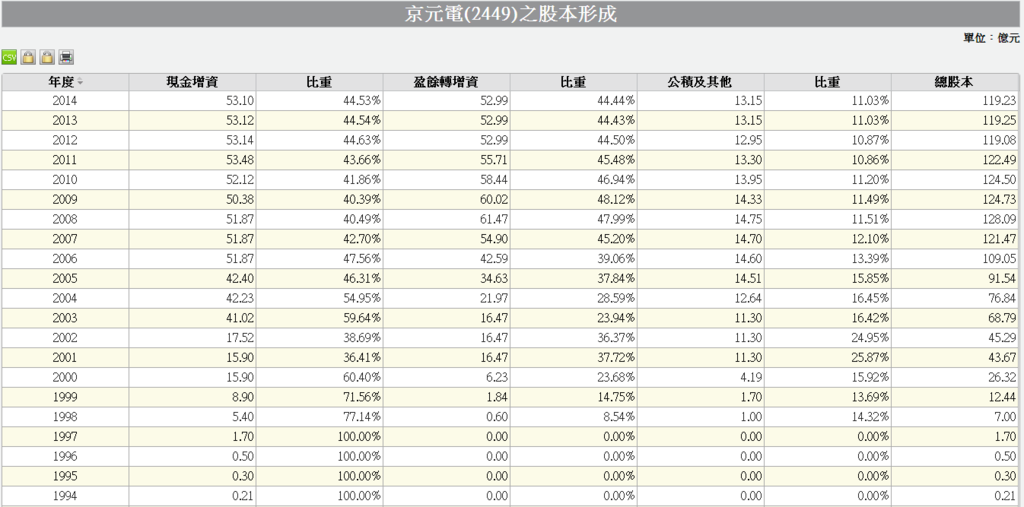The image size is (1024, 507).
Task: Print the table using the printer icon
Action: click(x=65, y=57)
